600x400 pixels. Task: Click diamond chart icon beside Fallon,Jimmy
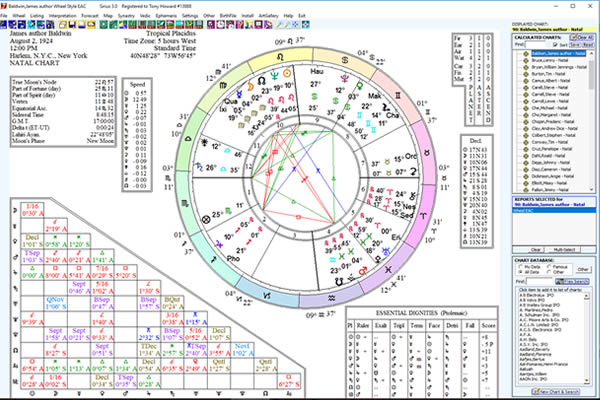click(x=526, y=190)
